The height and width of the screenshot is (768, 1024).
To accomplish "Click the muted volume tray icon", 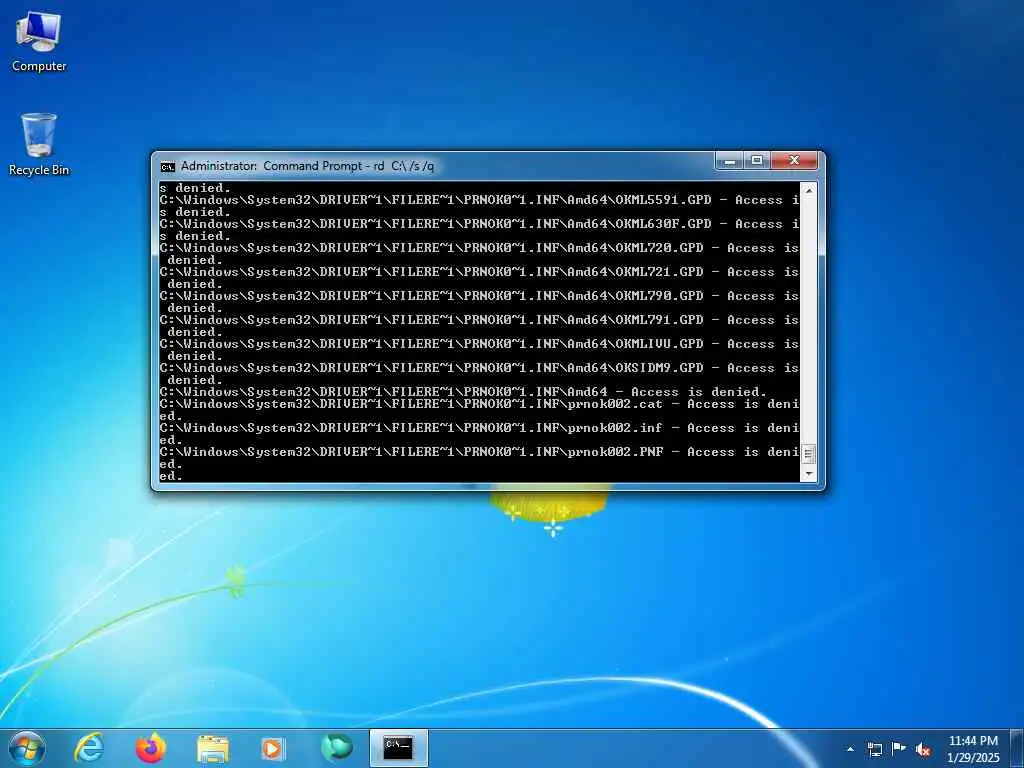I will tap(923, 749).
